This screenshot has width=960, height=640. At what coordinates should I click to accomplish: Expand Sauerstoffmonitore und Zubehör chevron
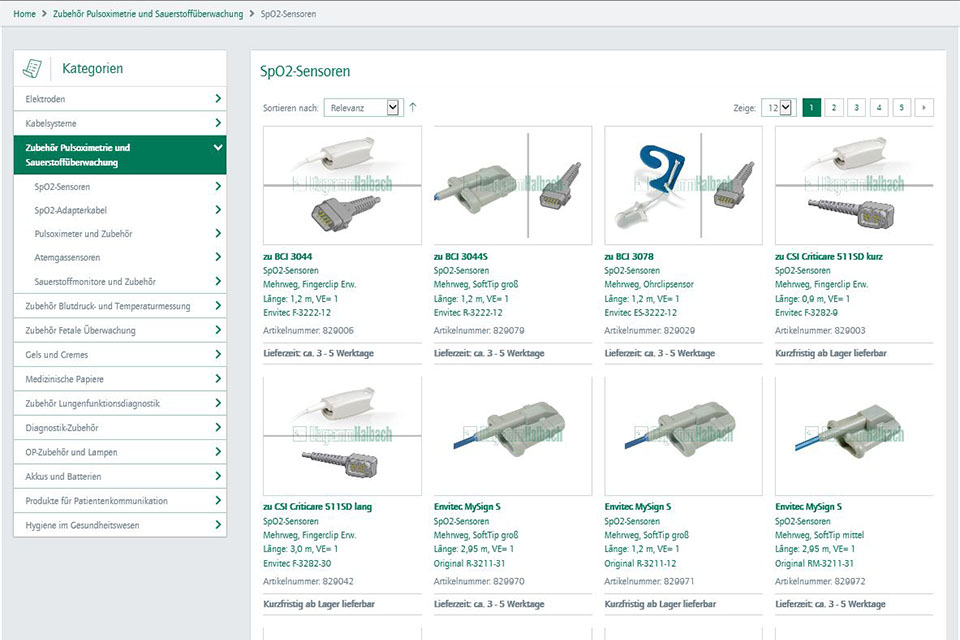coord(218,281)
